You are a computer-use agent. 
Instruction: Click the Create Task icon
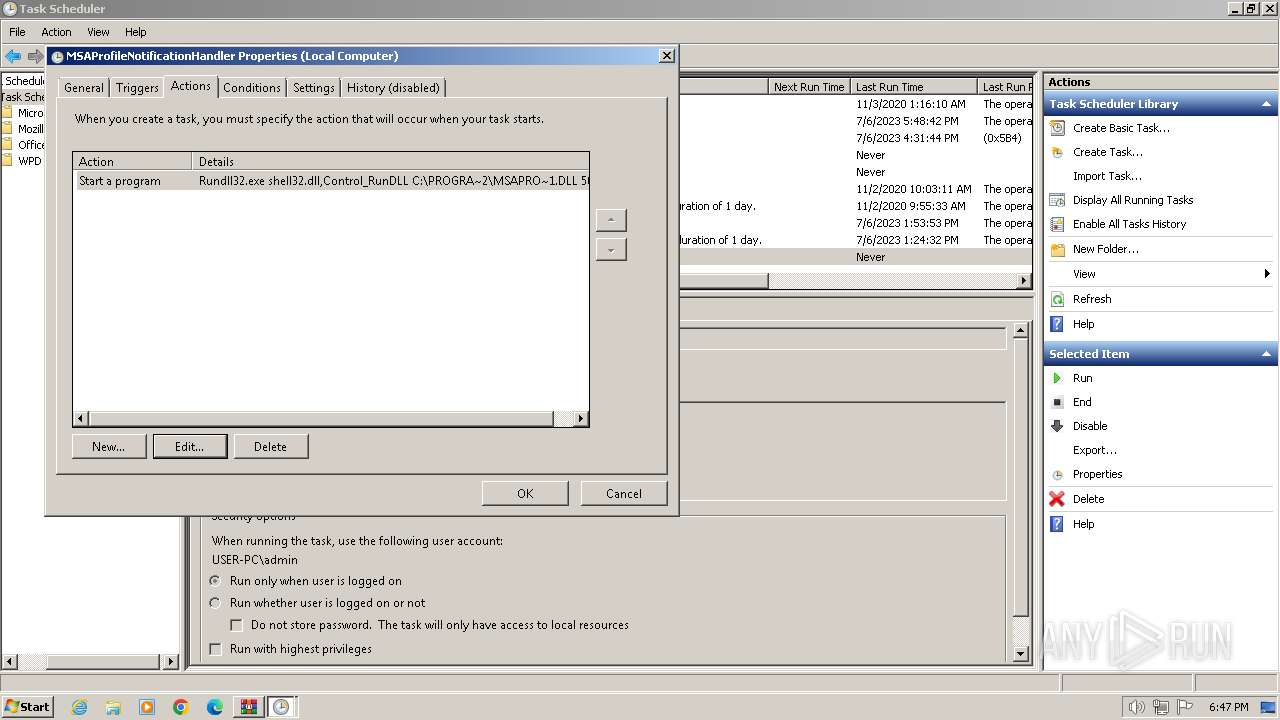click(1057, 152)
